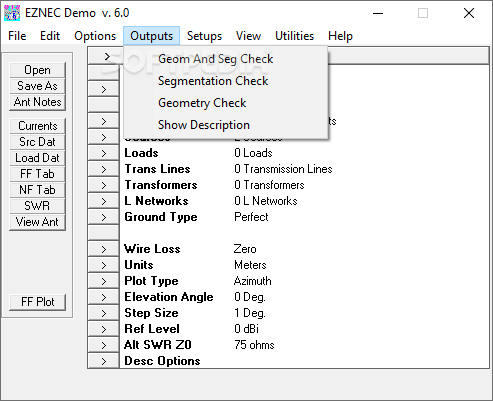
Task: Open Ant Notes
Action: pos(37,102)
